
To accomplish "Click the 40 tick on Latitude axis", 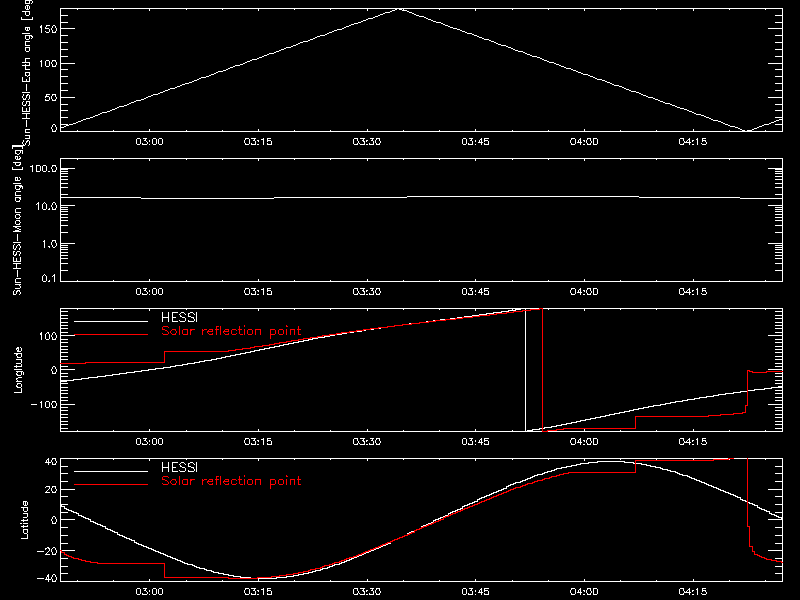I will pos(51,462).
